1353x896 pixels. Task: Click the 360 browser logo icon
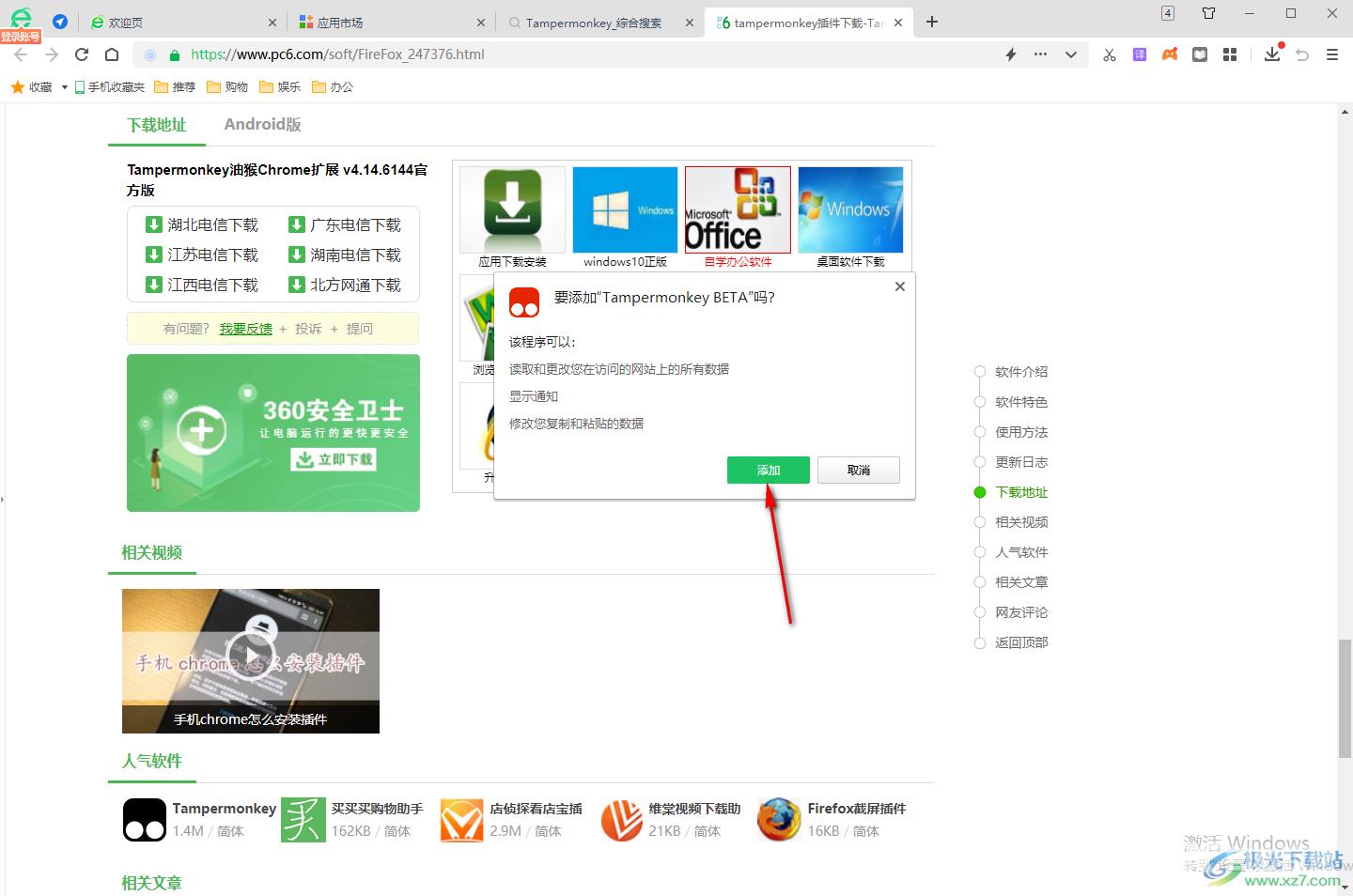coord(21,18)
